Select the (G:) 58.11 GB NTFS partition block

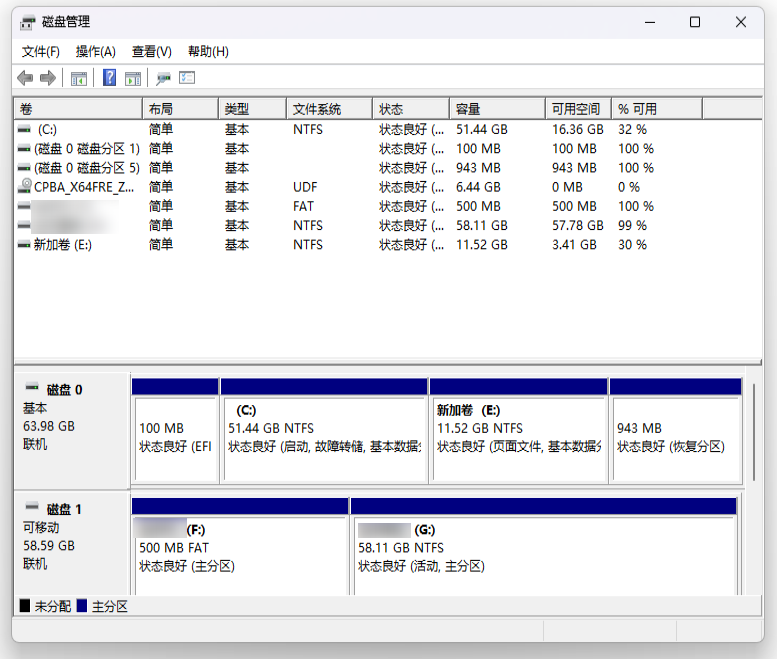click(544, 547)
